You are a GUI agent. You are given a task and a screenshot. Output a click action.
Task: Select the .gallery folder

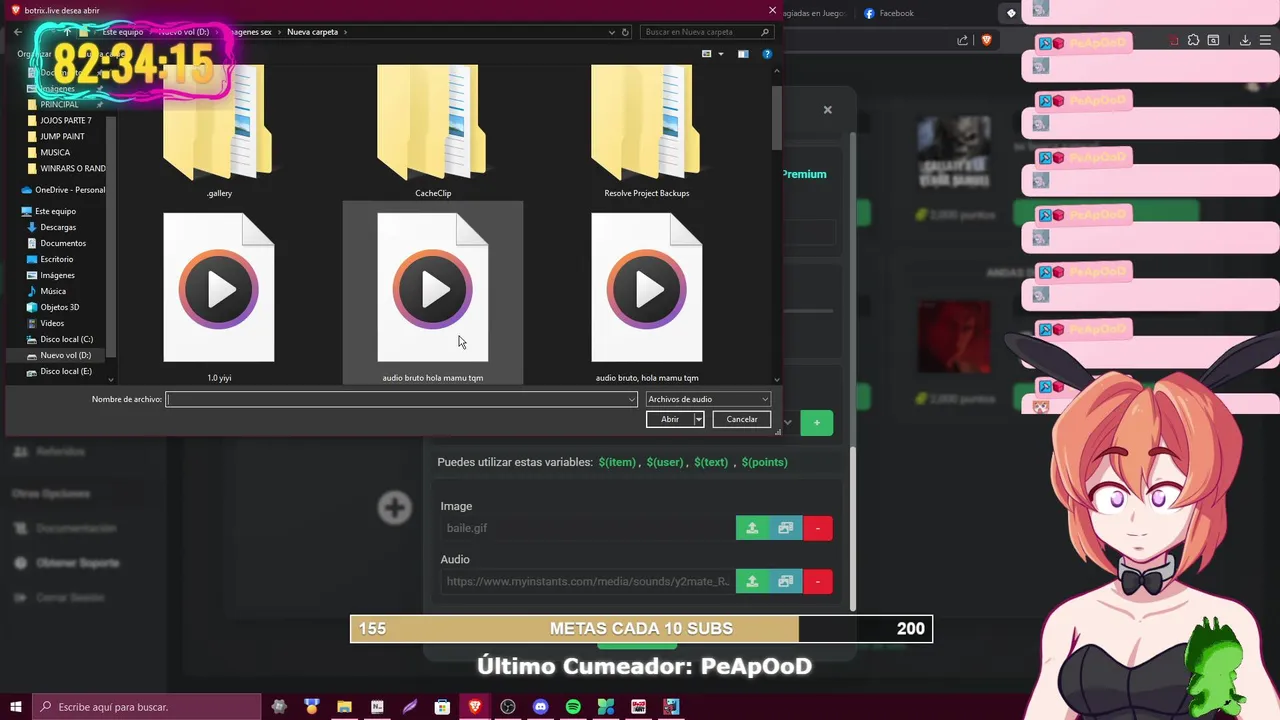[x=219, y=130]
